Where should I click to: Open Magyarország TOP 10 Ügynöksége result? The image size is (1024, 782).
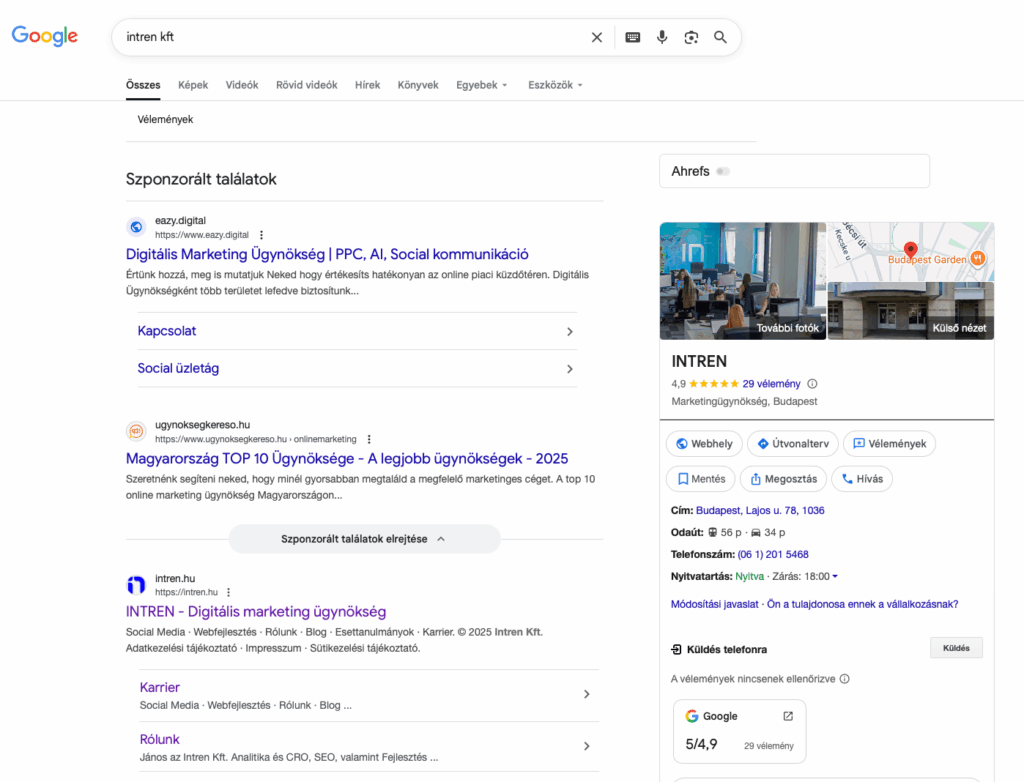(347, 459)
